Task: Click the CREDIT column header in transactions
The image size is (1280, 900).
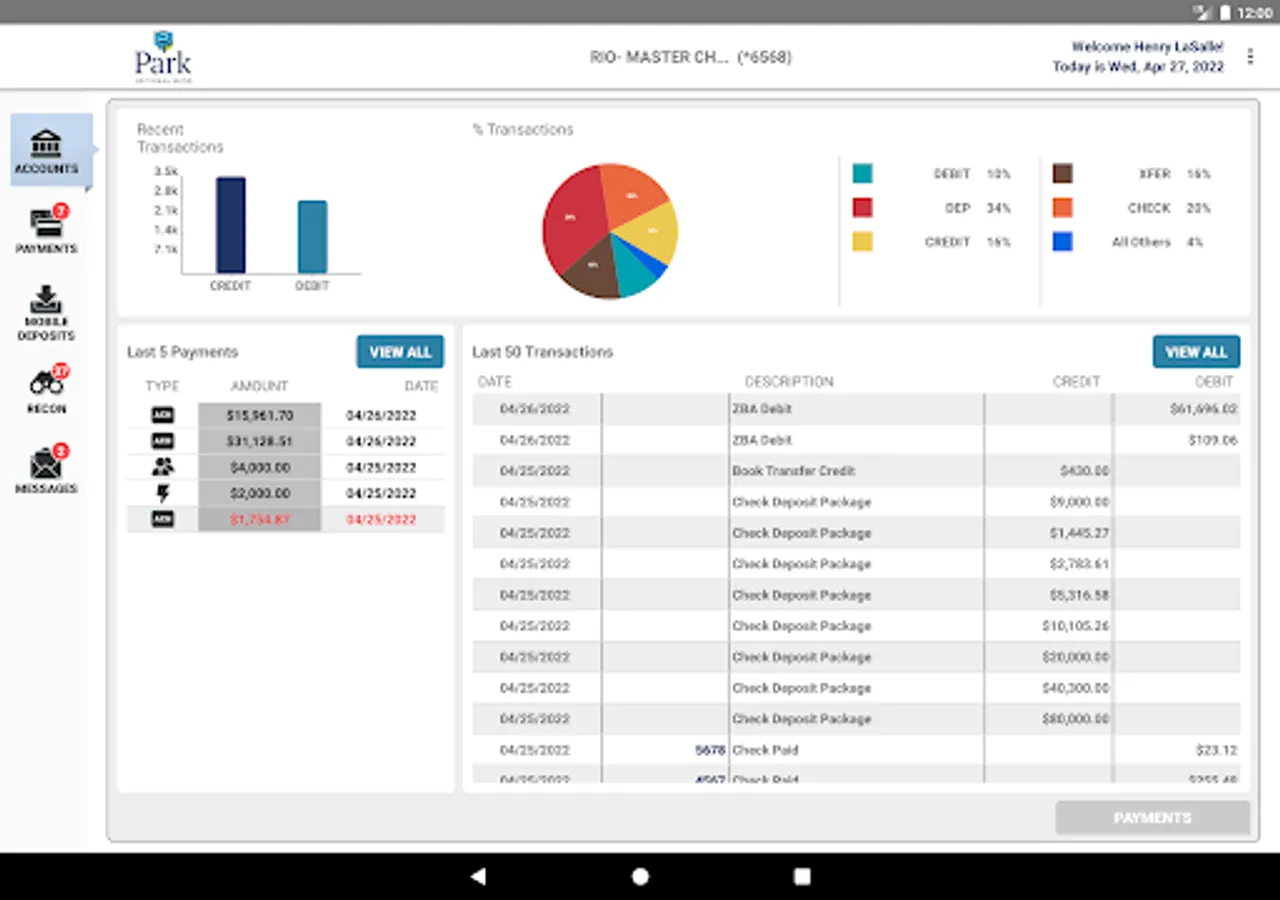Action: coord(1076,382)
